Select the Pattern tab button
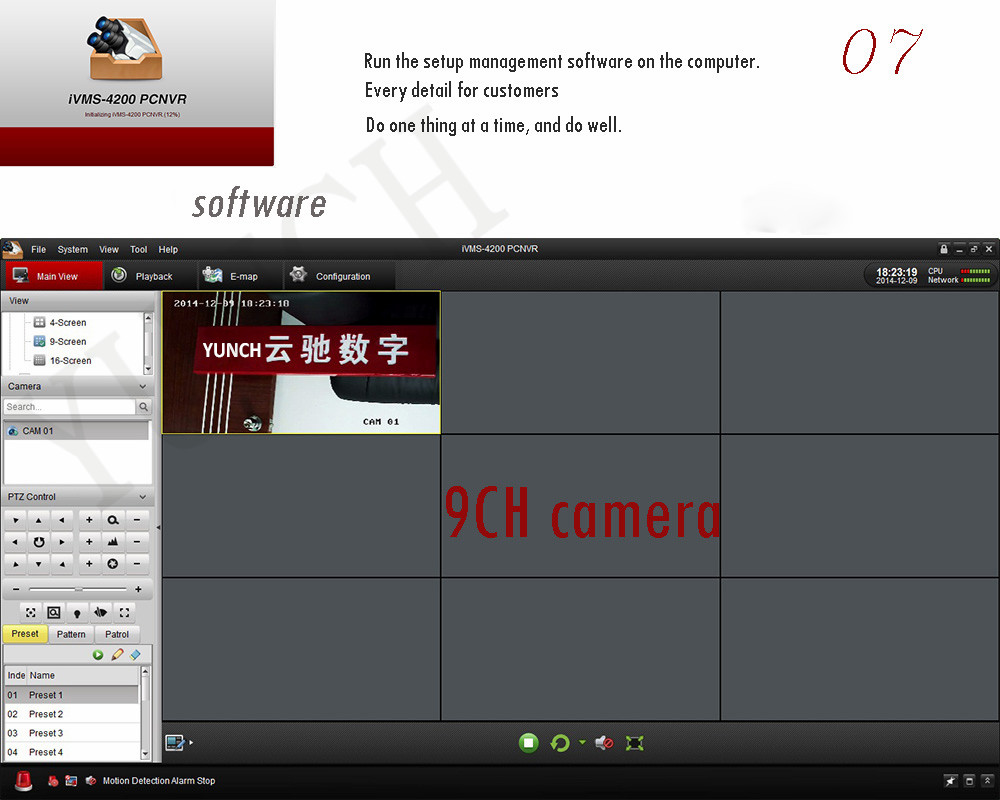Viewport: 1000px width, 800px height. [71, 634]
